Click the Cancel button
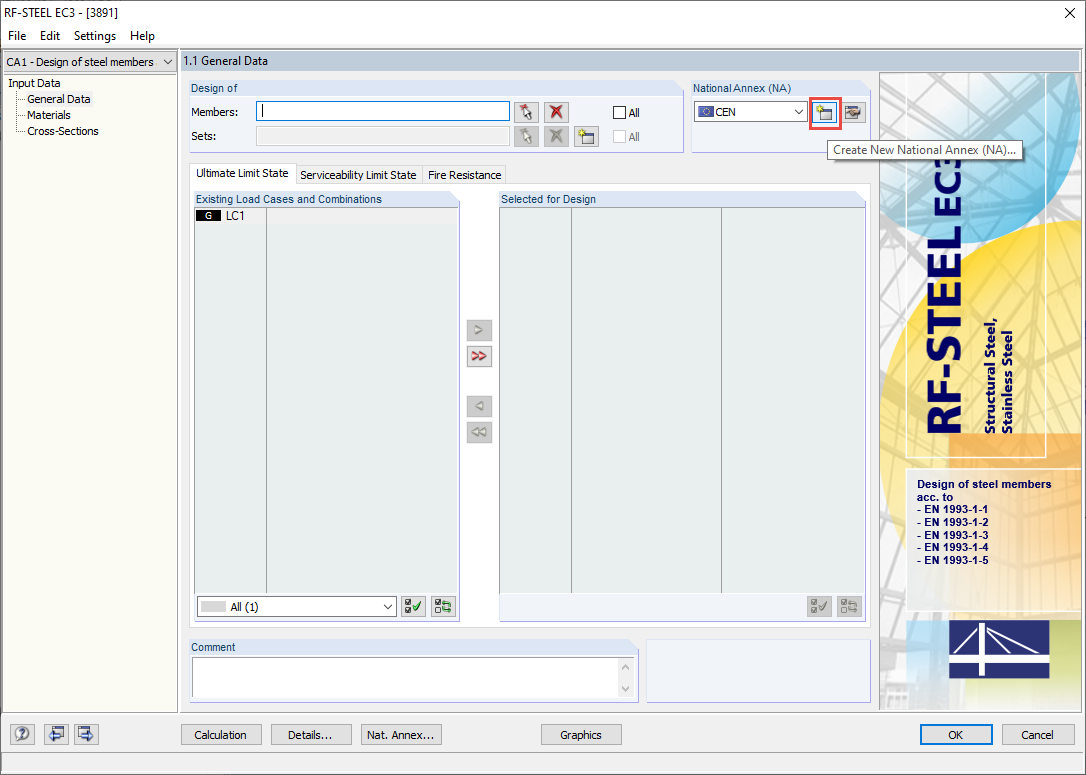 (1038, 735)
